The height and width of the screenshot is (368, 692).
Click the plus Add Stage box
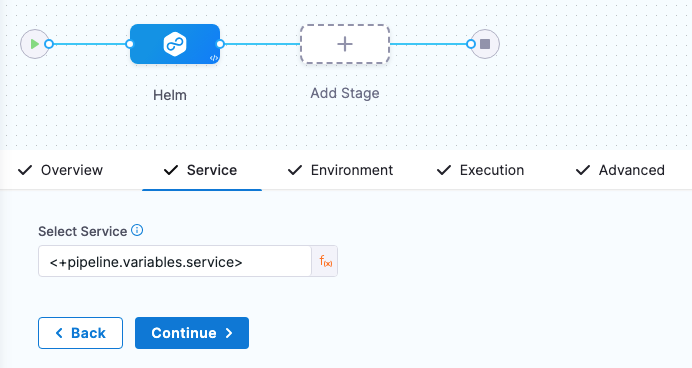tap(345, 44)
